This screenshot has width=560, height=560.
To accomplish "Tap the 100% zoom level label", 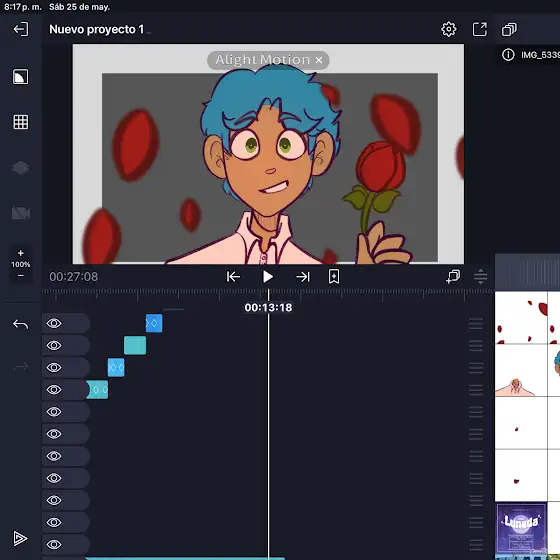I will tap(21, 264).
